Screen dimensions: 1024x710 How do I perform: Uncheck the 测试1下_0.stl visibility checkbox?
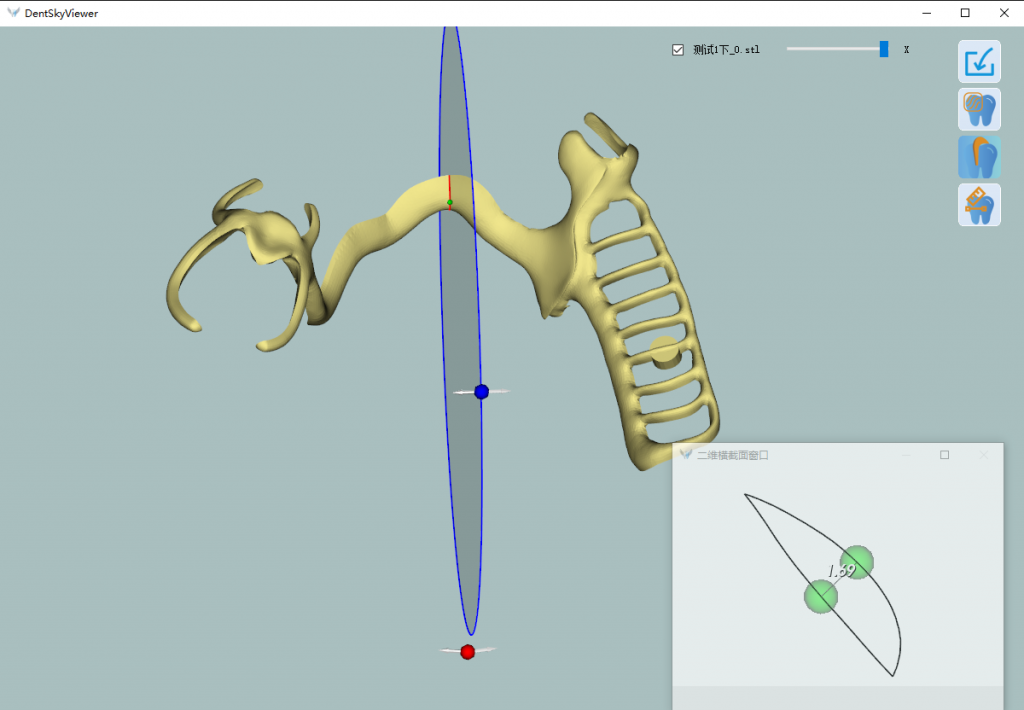click(x=678, y=50)
